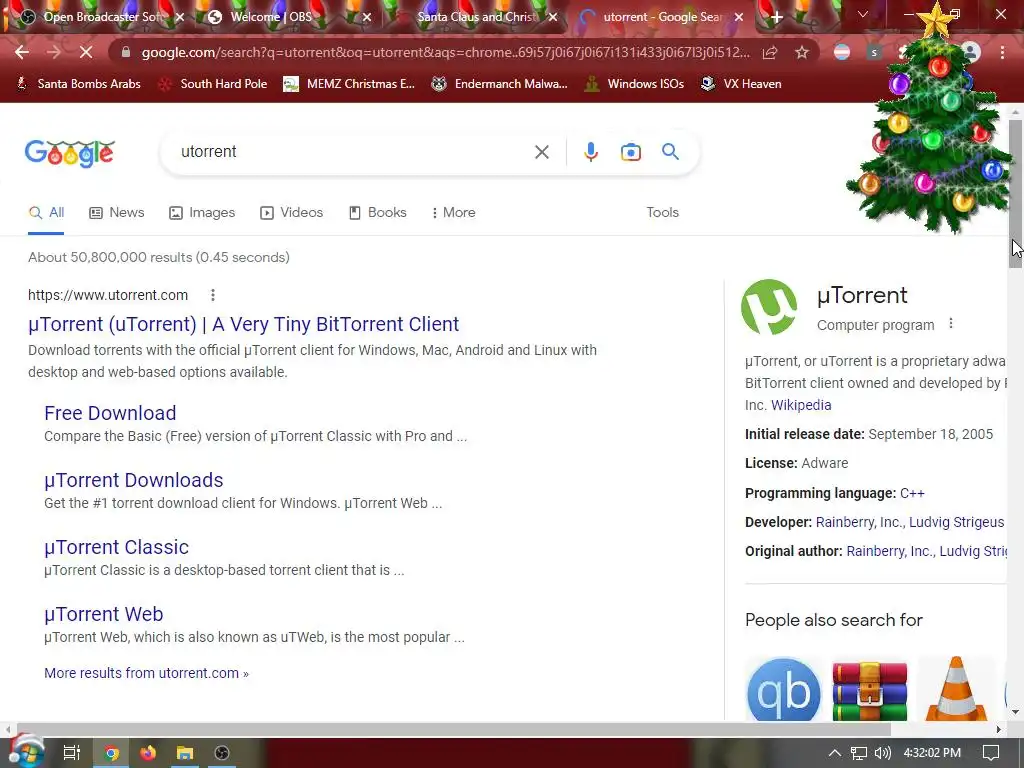Open the search Tools options
This screenshot has width=1024, height=768.
662,212
